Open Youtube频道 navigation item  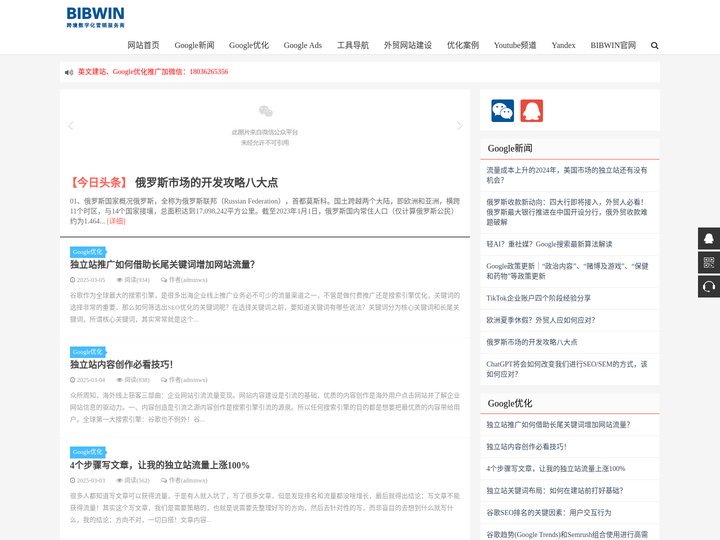(515, 45)
